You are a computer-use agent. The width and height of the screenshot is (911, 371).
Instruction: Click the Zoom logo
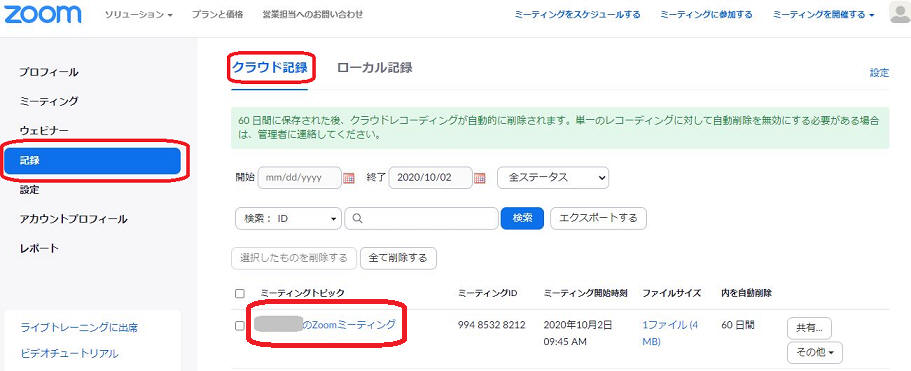[44, 14]
